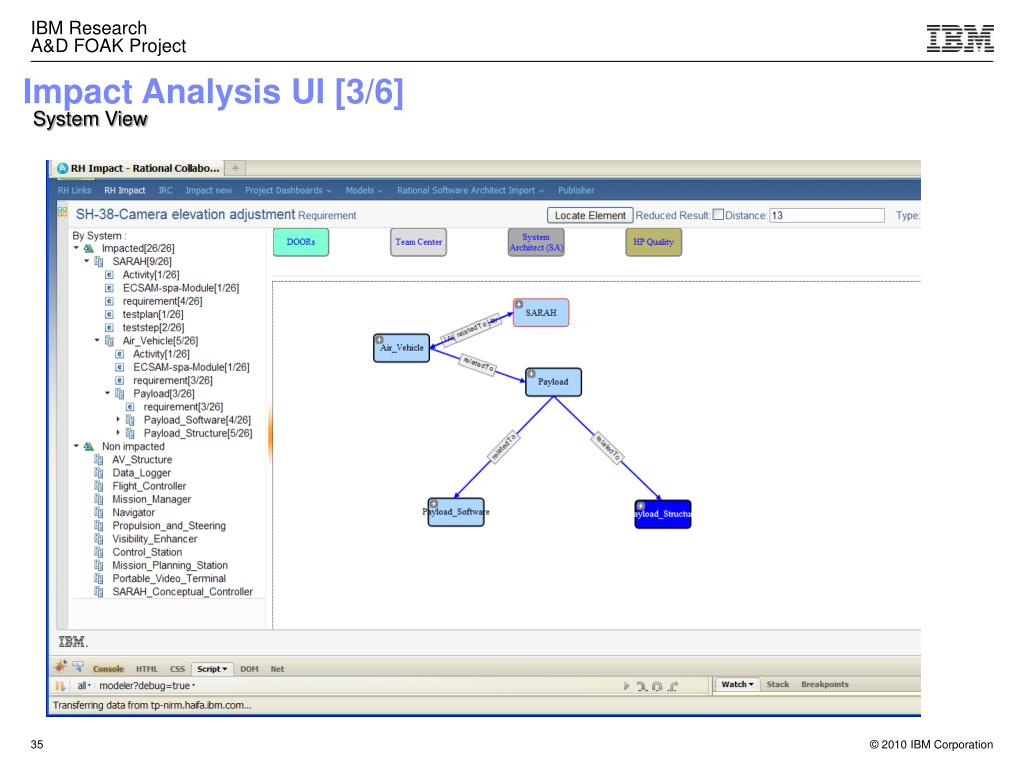Viewport: 1024px width, 768px height.
Task: Click element icon beside testplan[1/26]
Action: click(x=109, y=314)
